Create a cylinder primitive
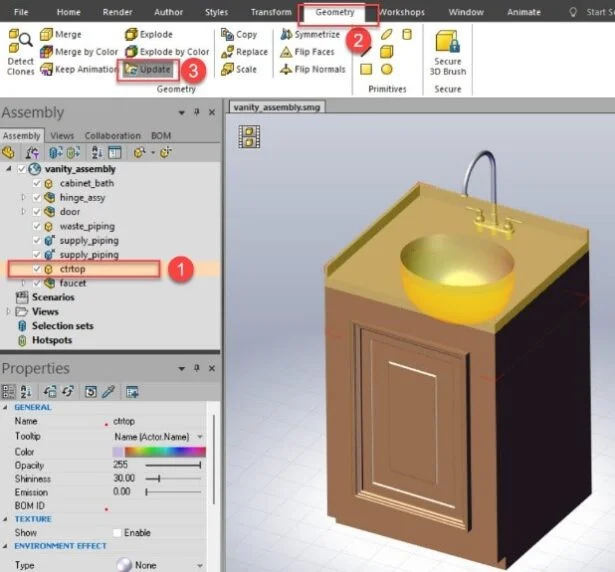Screen dimensions: 615x572 (x=407, y=35)
